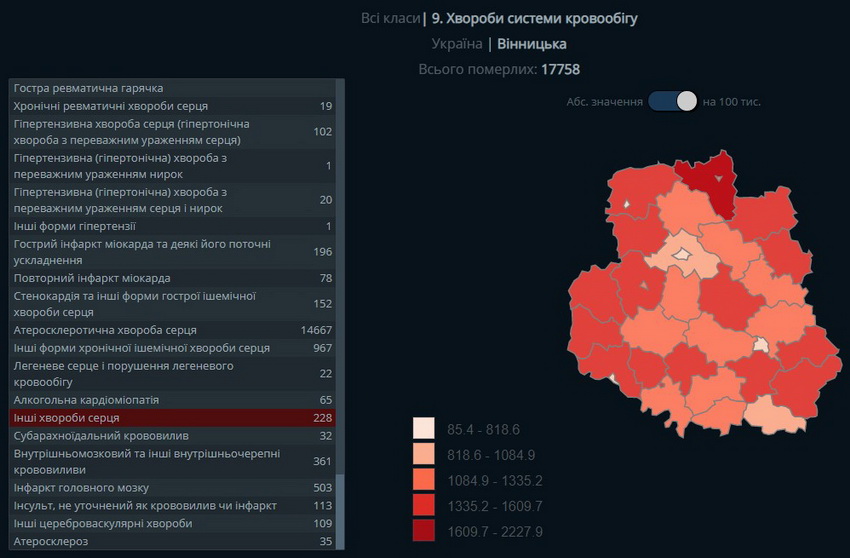Select 'Повторний інфаркт міокарда' row
Viewport: 850px width, 558px height.
coord(172,278)
